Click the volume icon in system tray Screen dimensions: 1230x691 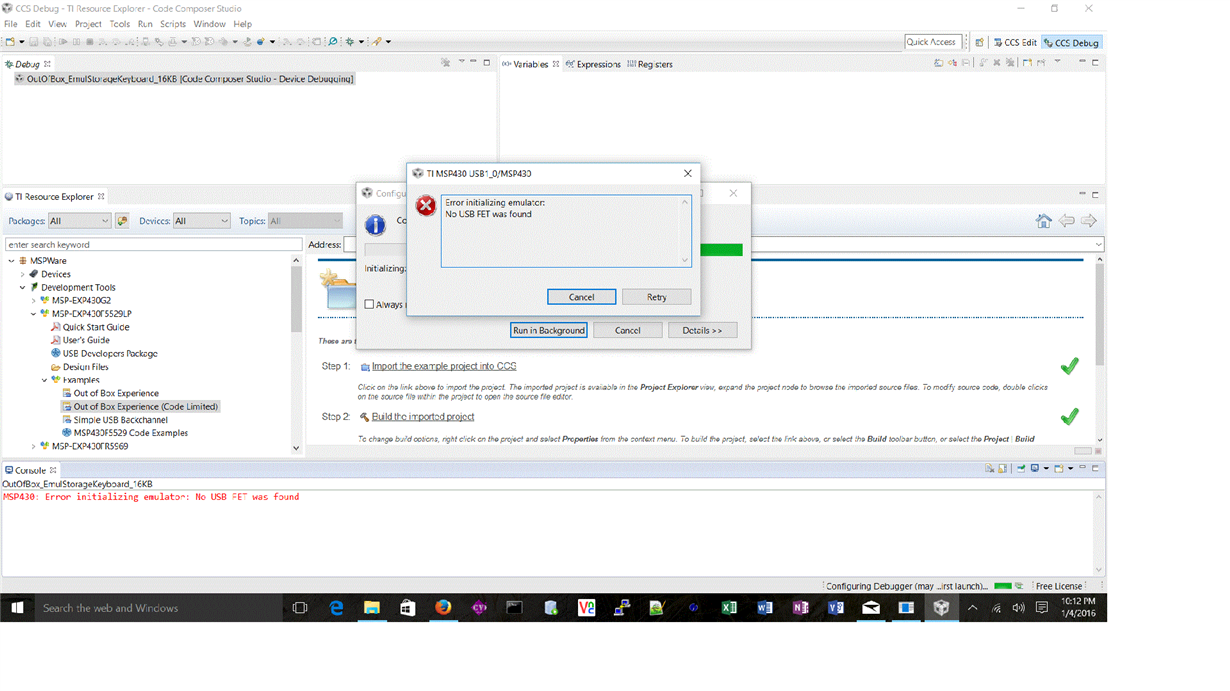1018,607
